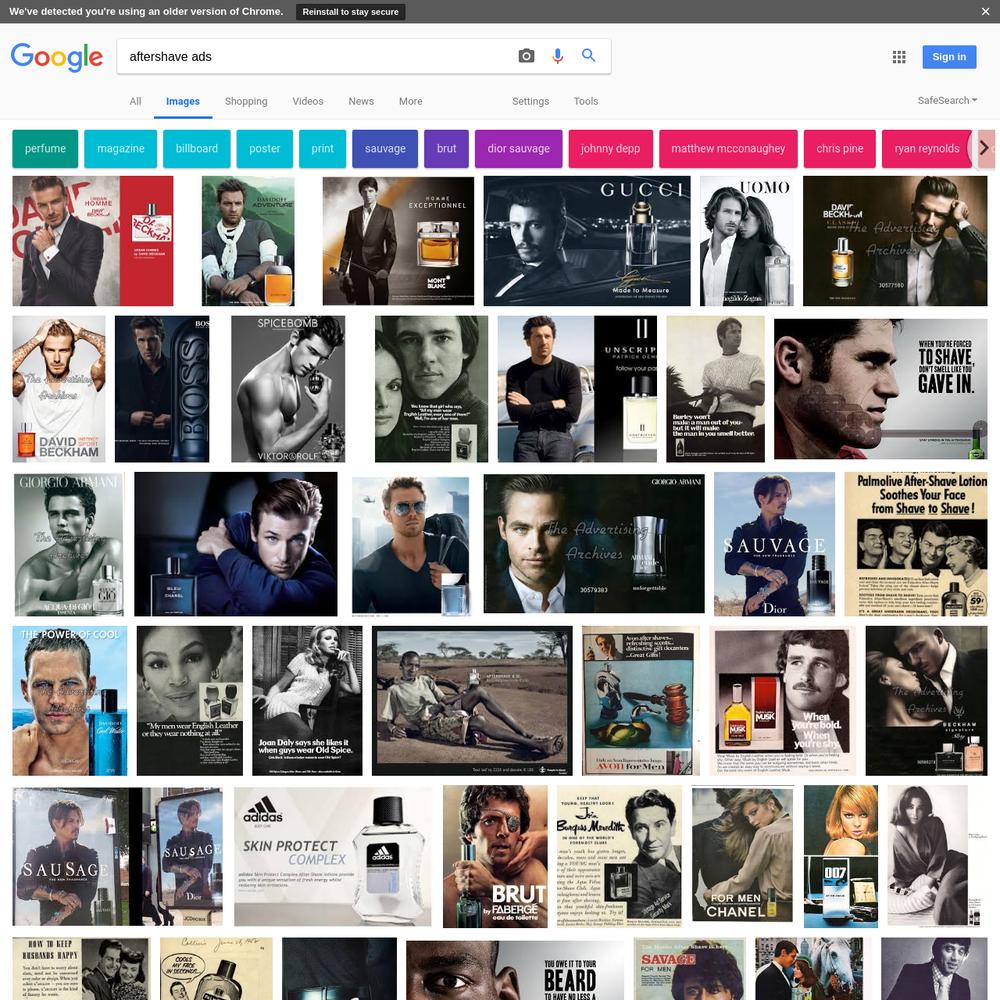Open the Unscripted Patrick Dempsey ad image

tap(577, 389)
